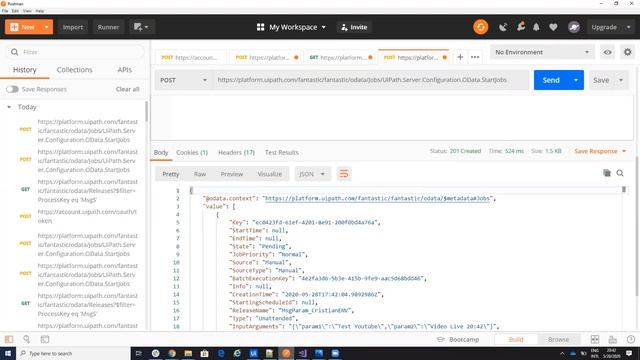Switch to two-pane layout icon
The image size is (640, 360).
(x=595, y=339)
